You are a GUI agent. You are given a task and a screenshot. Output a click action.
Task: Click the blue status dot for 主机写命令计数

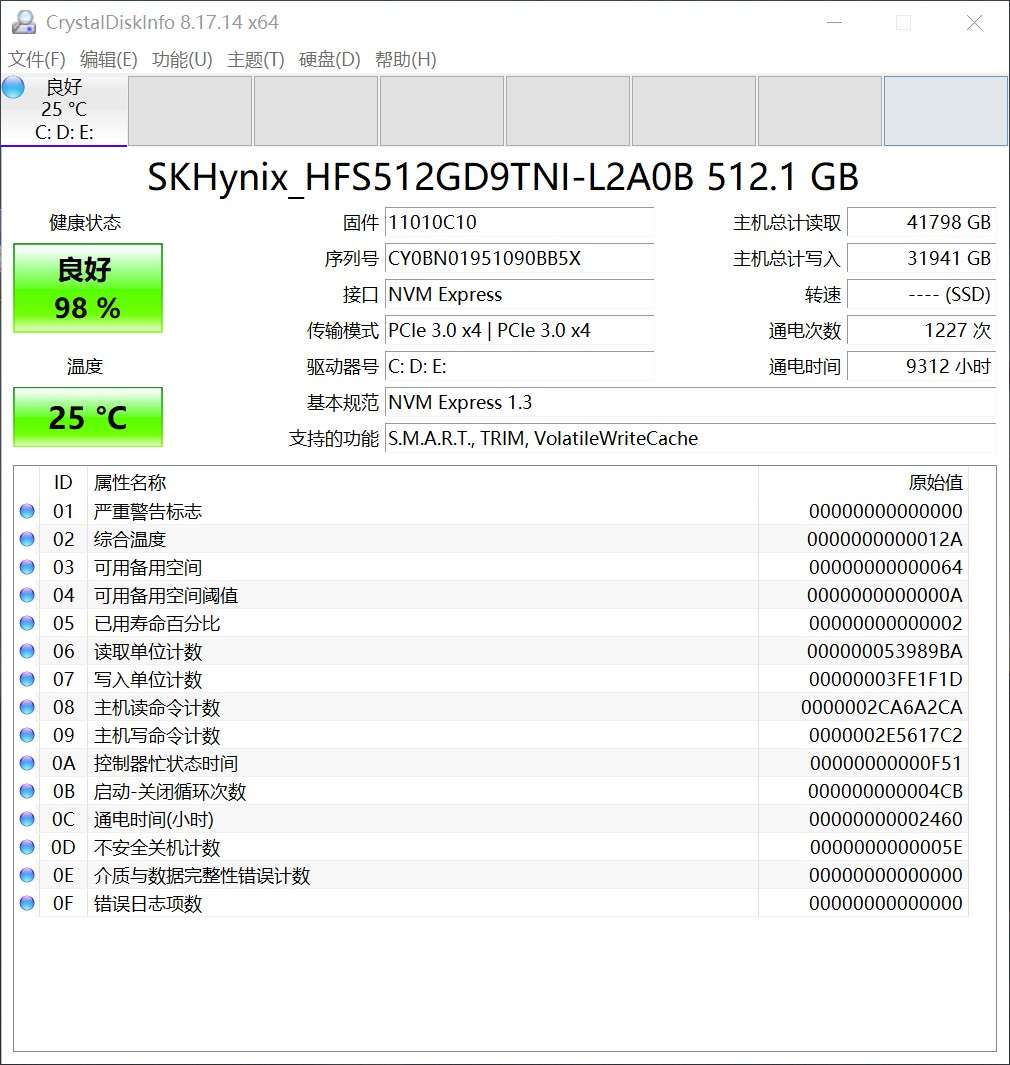(x=27, y=736)
